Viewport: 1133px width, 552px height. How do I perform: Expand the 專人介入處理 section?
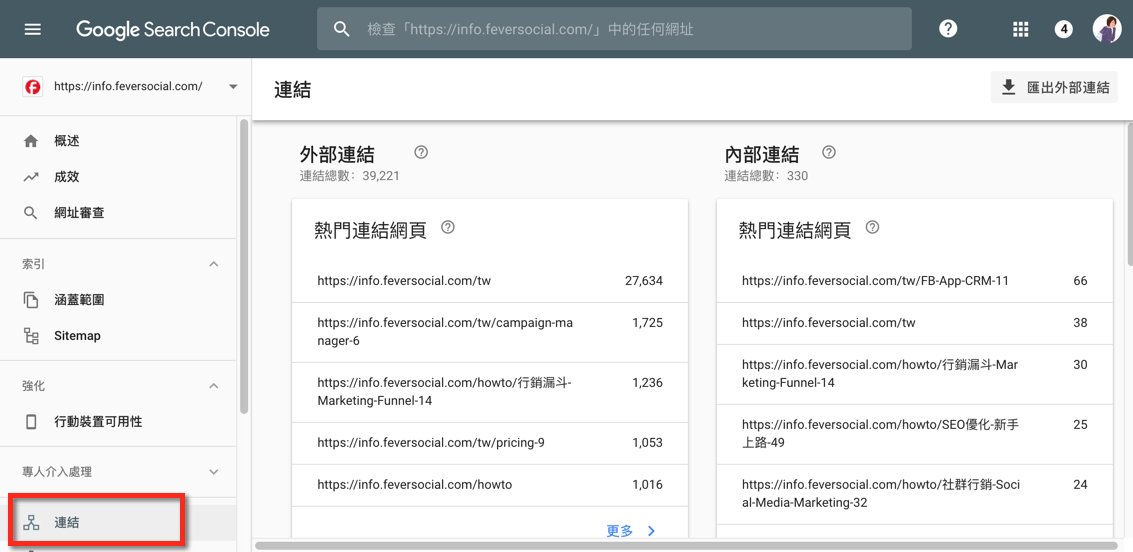click(x=213, y=472)
